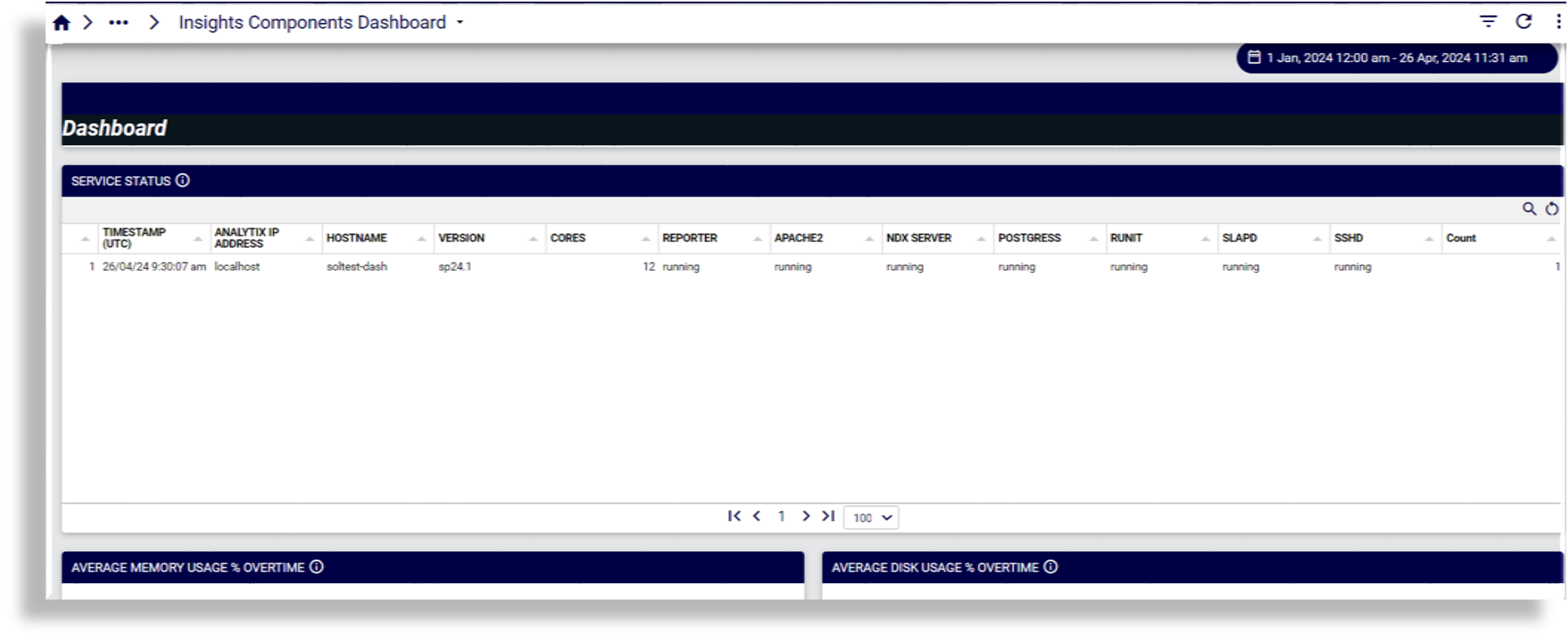Image resolution: width=1568 pixels, height=641 pixels.
Task: Open the 100 rows-per-page dropdown
Action: click(871, 518)
